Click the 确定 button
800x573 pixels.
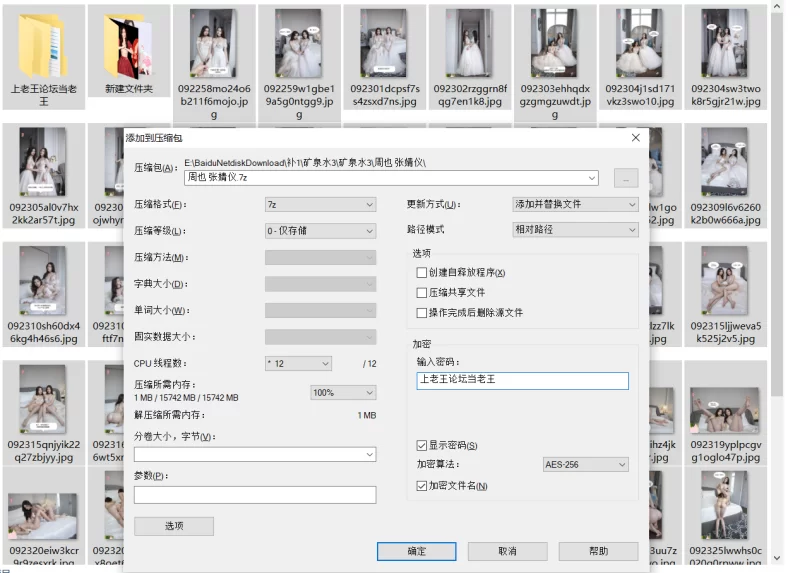[x=417, y=551]
